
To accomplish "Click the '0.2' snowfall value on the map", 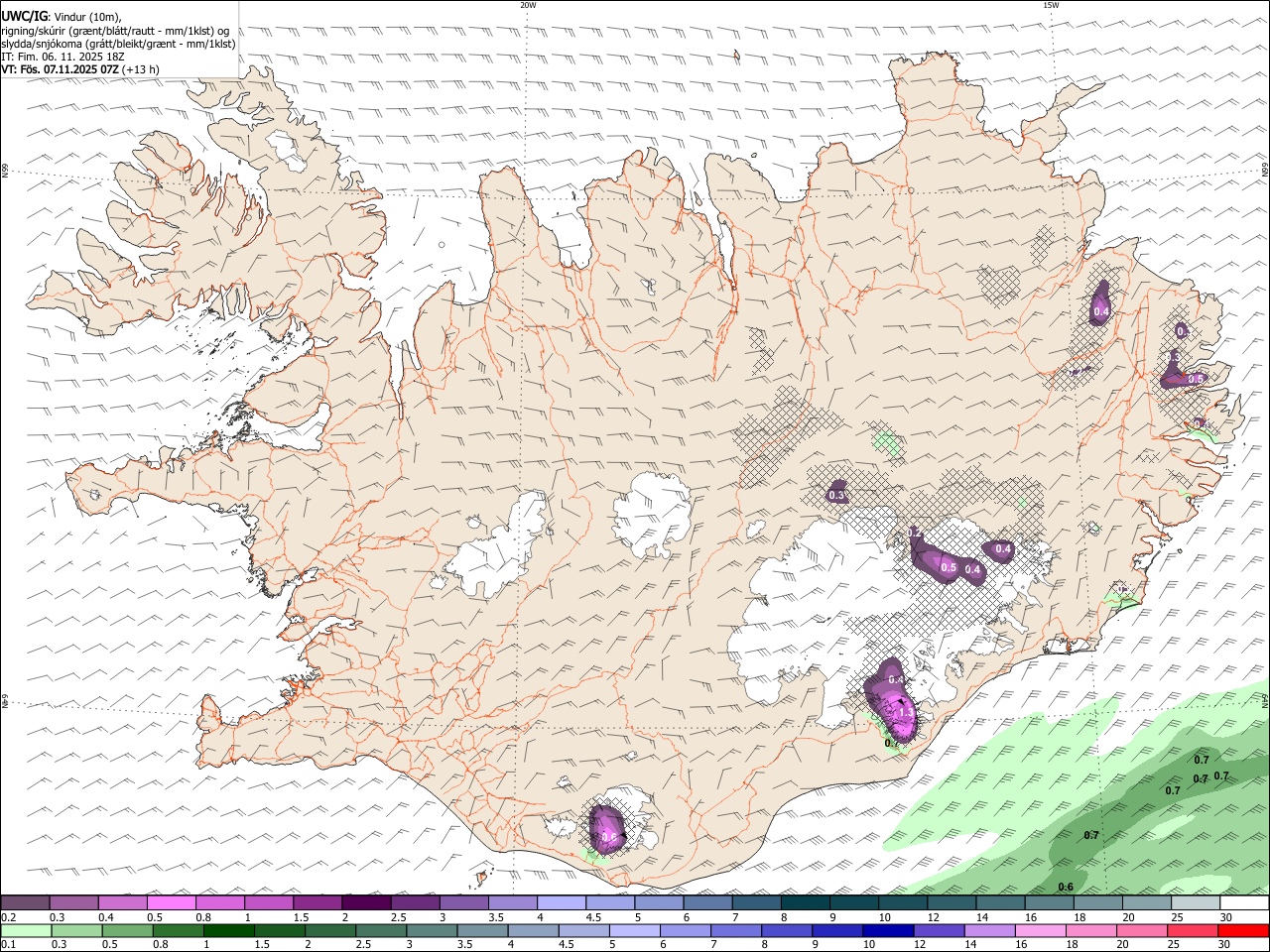I will click(x=916, y=534).
